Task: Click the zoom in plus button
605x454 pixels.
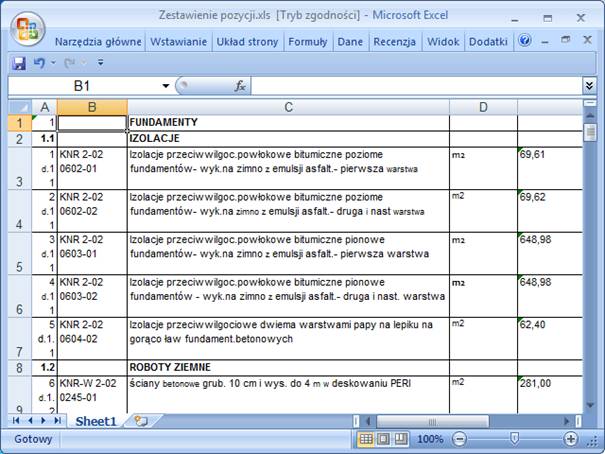Action: (x=571, y=439)
